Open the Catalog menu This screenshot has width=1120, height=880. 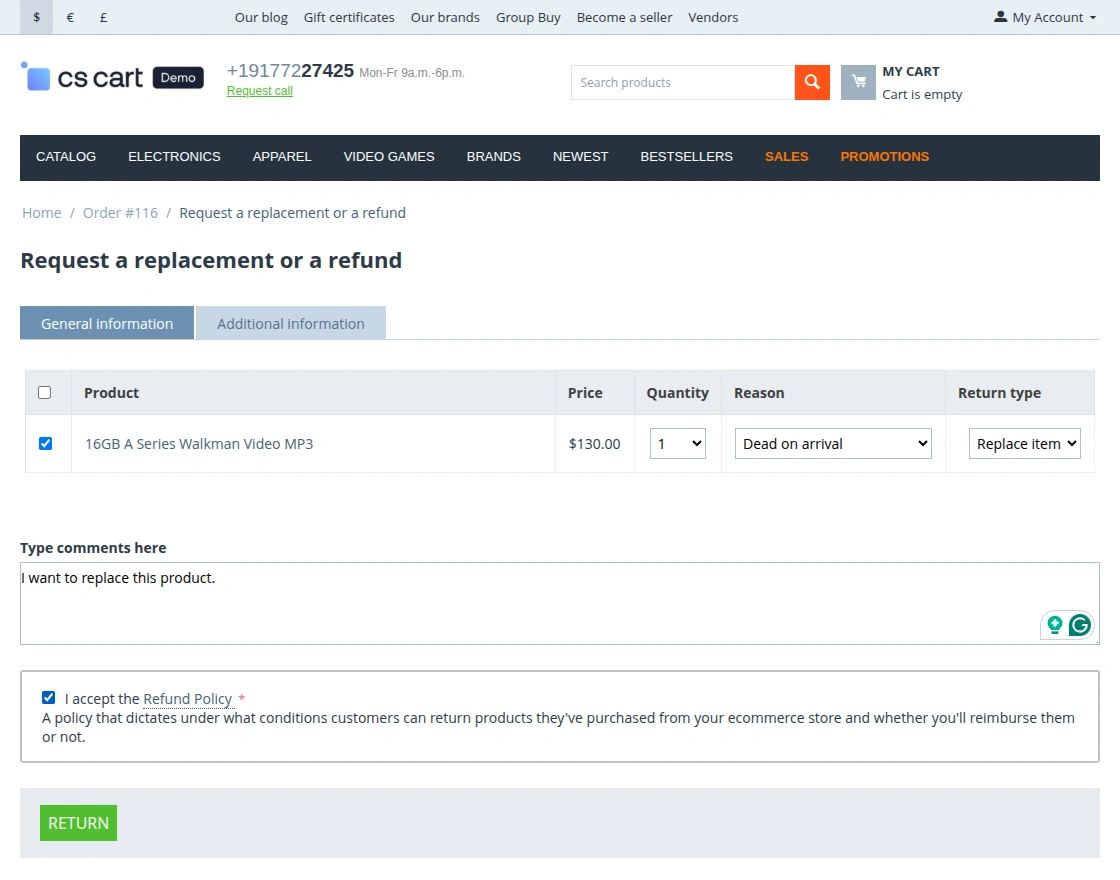(x=66, y=156)
